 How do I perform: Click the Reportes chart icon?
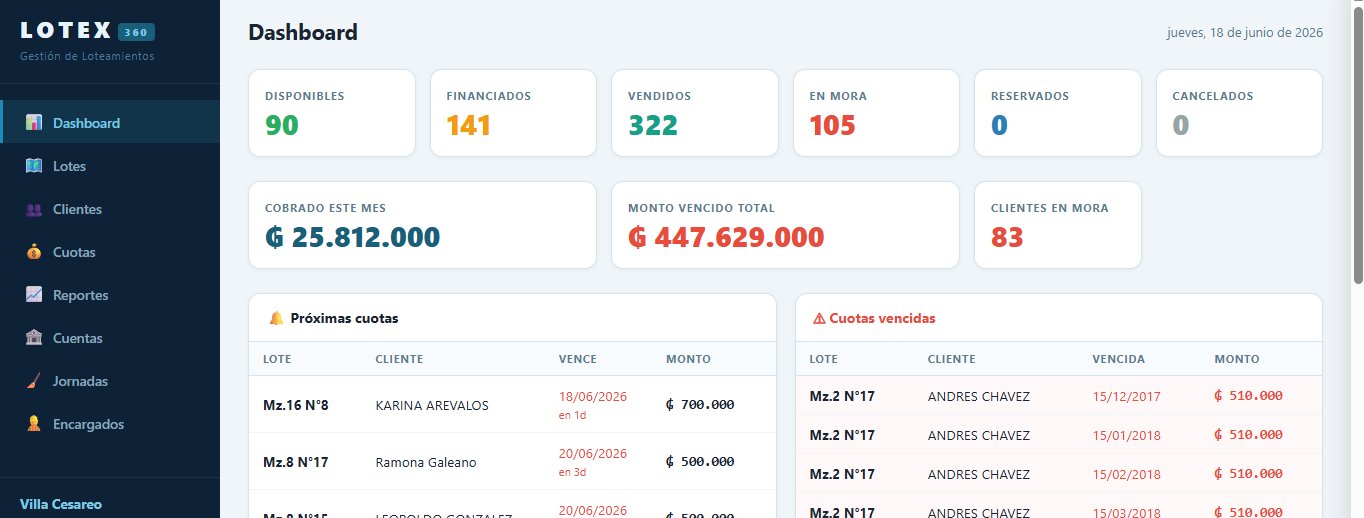click(x=34, y=295)
